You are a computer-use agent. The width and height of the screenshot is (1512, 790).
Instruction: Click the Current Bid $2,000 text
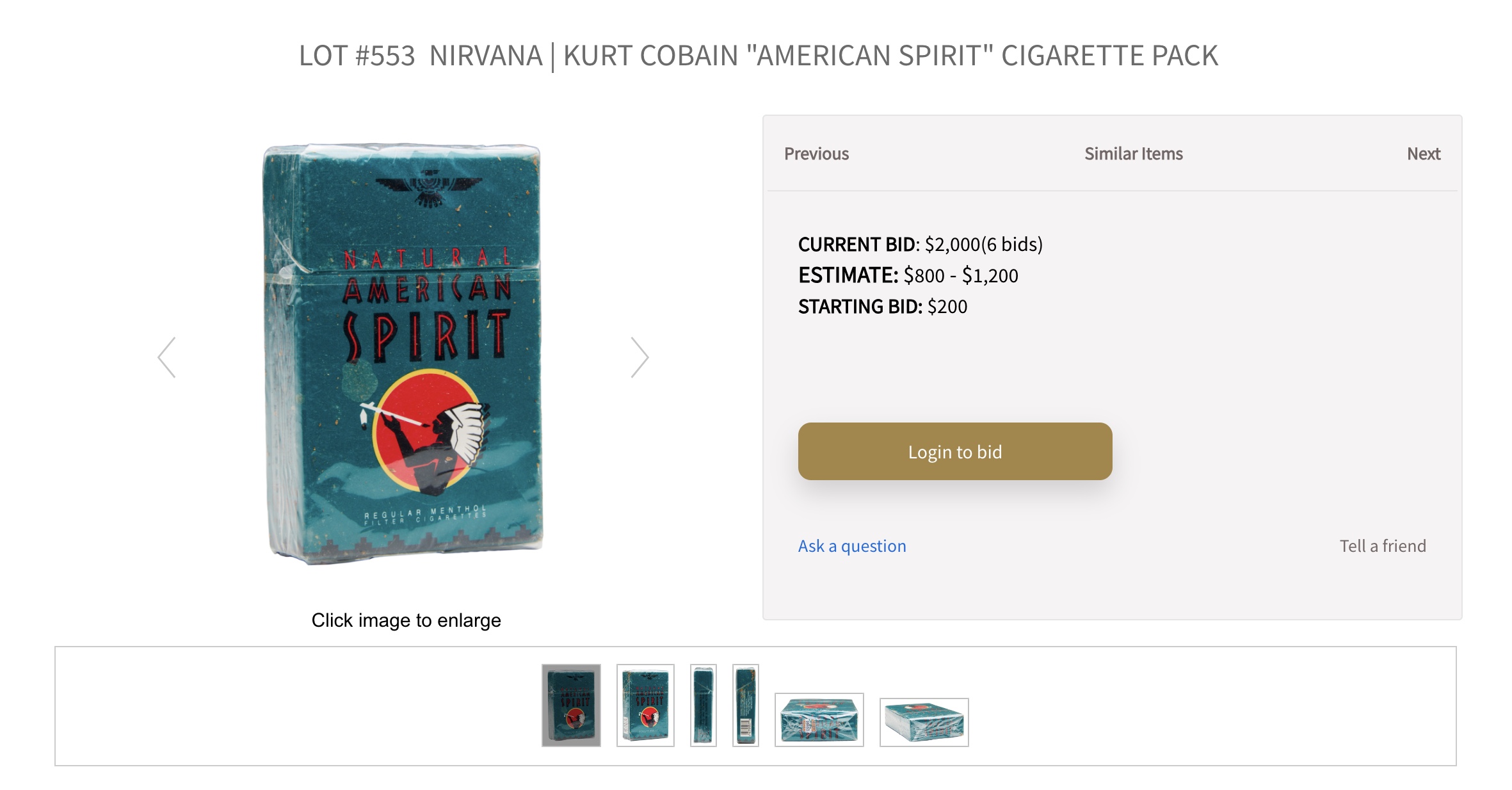point(920,245)
